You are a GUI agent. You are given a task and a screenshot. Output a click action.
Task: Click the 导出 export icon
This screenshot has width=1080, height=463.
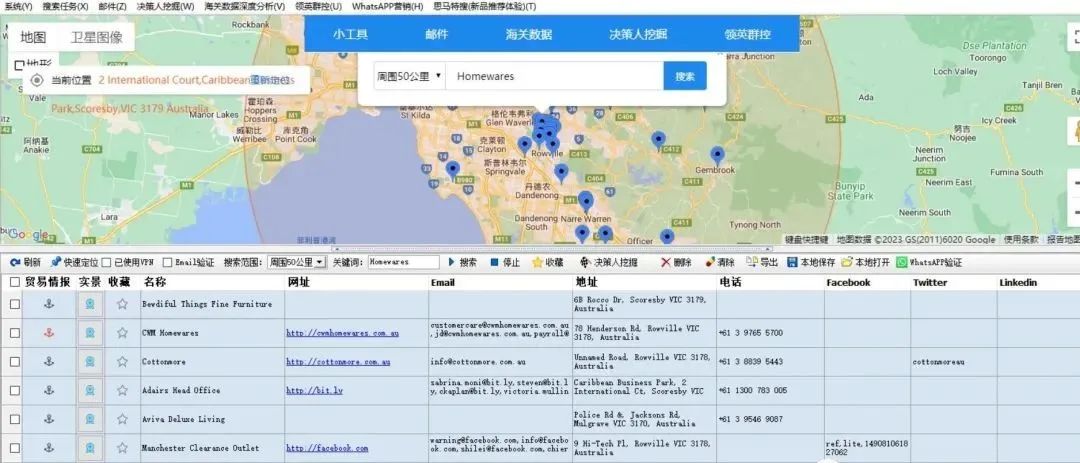coord(752,263)
